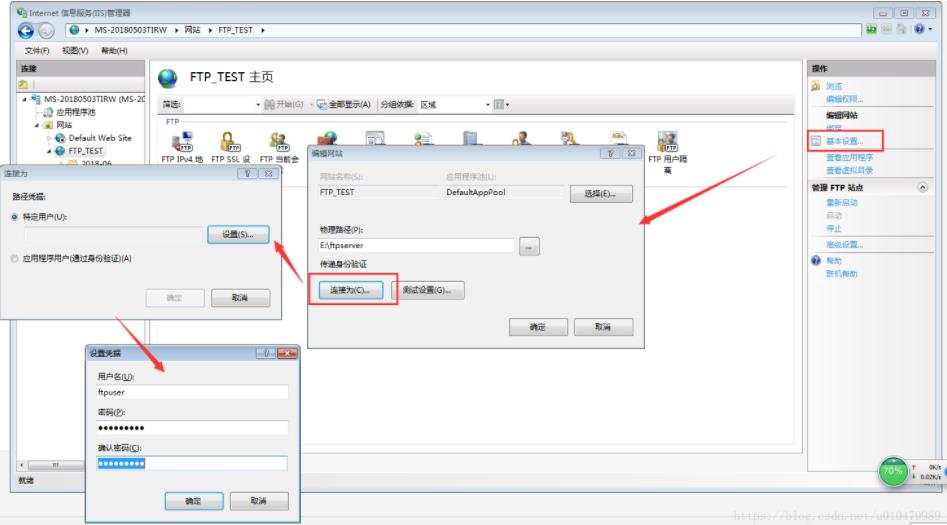The height and width of the screenshot is (525, 947).
Task: Click the 查看虚拟目录 link
Action: (x=850, y=170)
